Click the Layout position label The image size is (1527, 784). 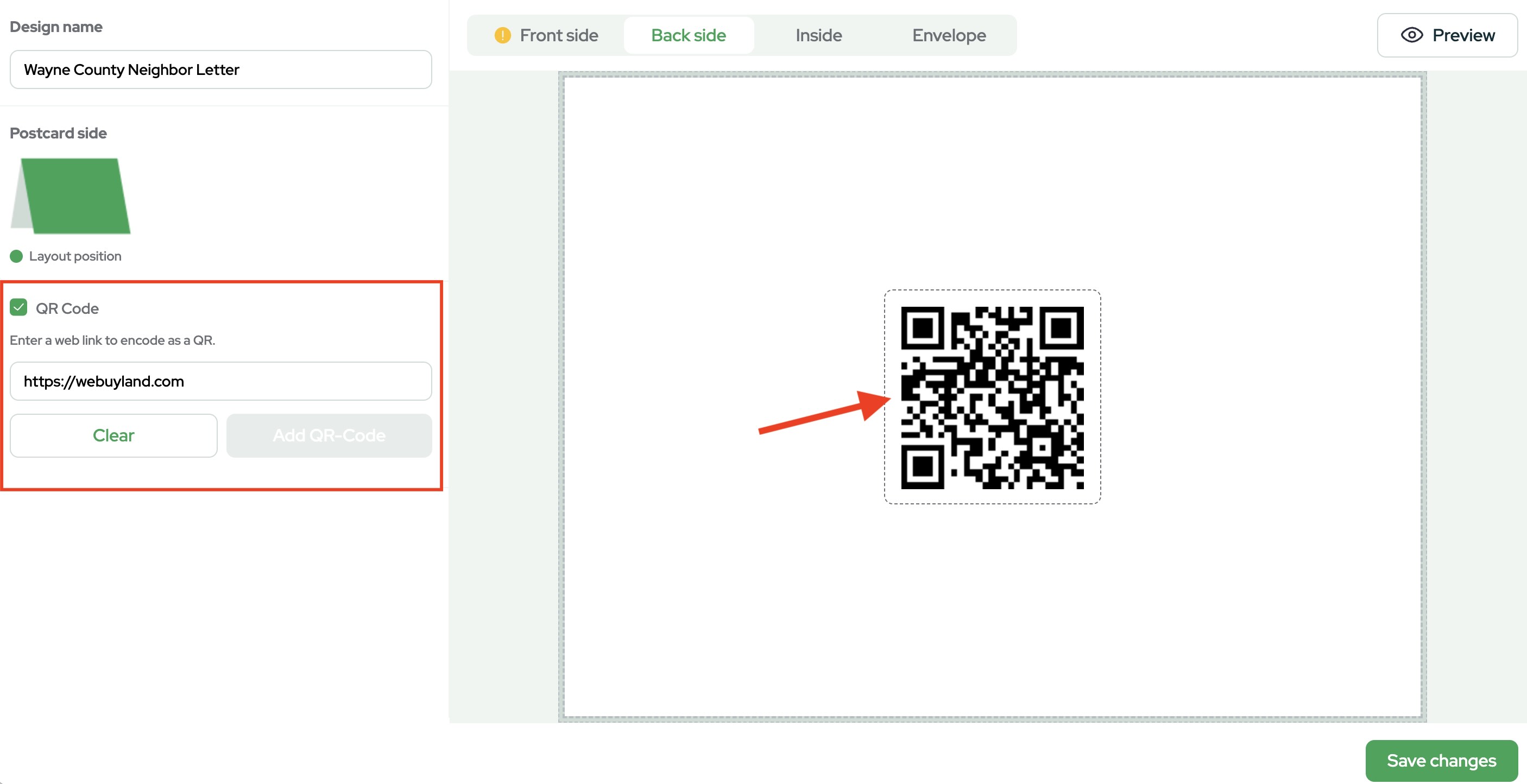coord(75,256)
